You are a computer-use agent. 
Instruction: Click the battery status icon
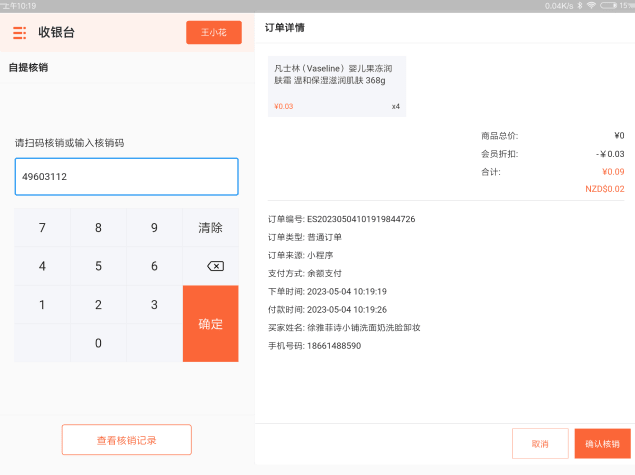pos(608,6)
